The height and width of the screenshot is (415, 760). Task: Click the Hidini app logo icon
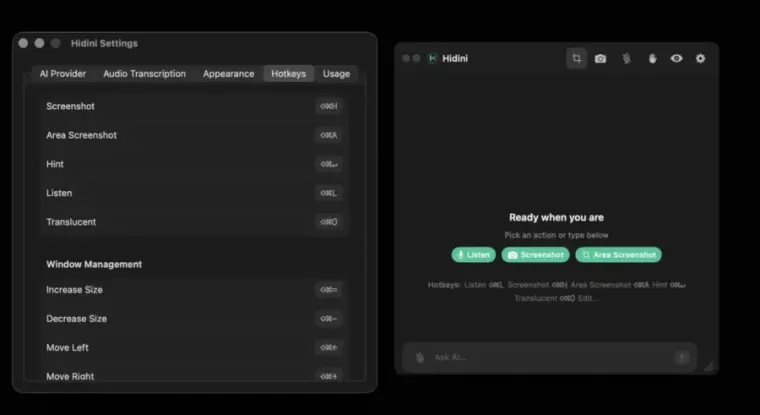pos(432,59)
